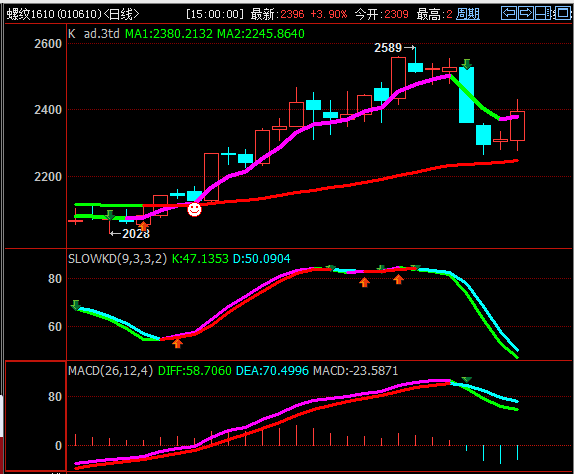Click the 日线 daily period label
Viewport: 574px width, 474px height.
pyautogui.click(x=121, y=14)
